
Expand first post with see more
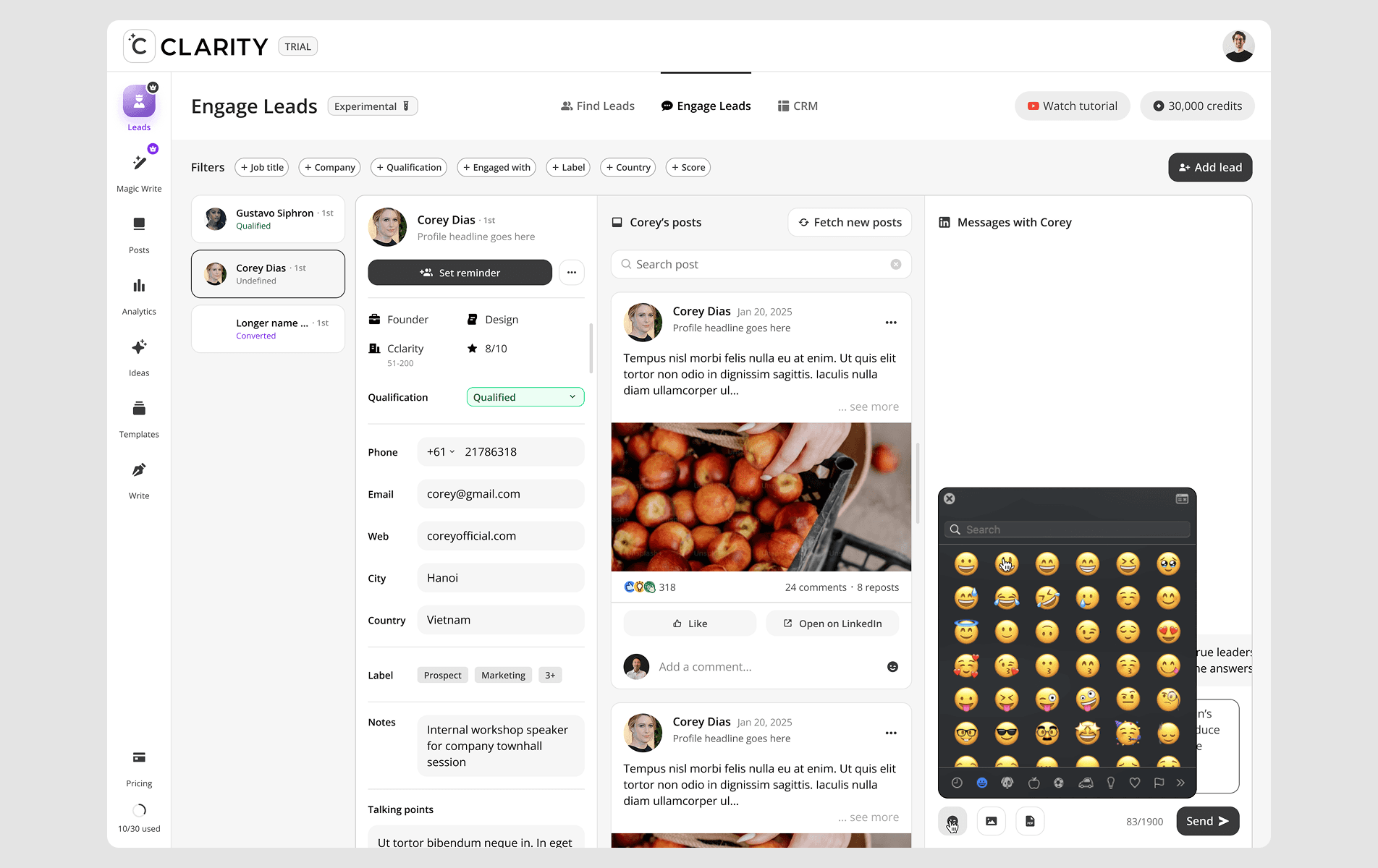pyautogui.click(x=868, y=407)
